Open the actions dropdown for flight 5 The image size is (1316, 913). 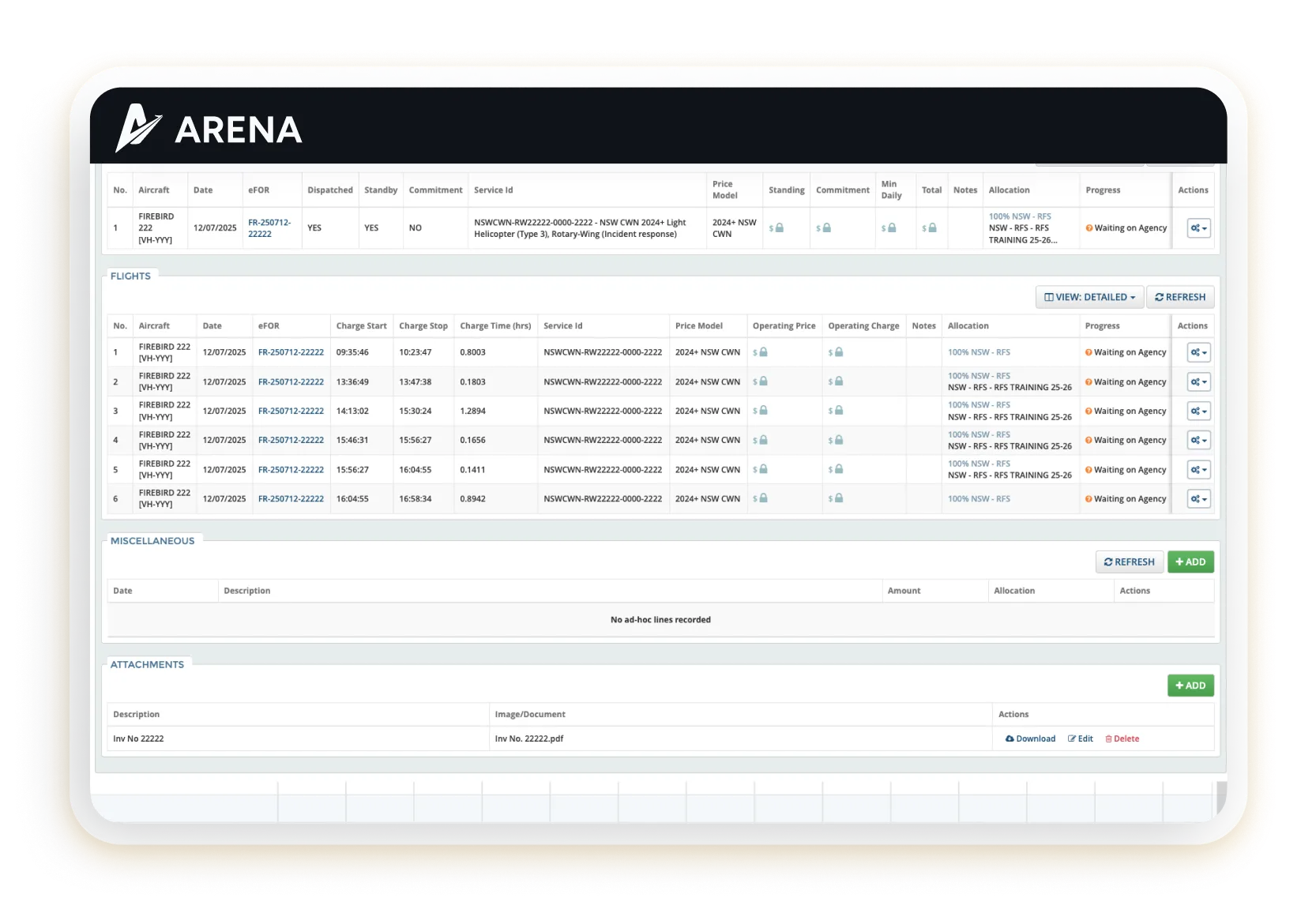tap(1198, 469)
